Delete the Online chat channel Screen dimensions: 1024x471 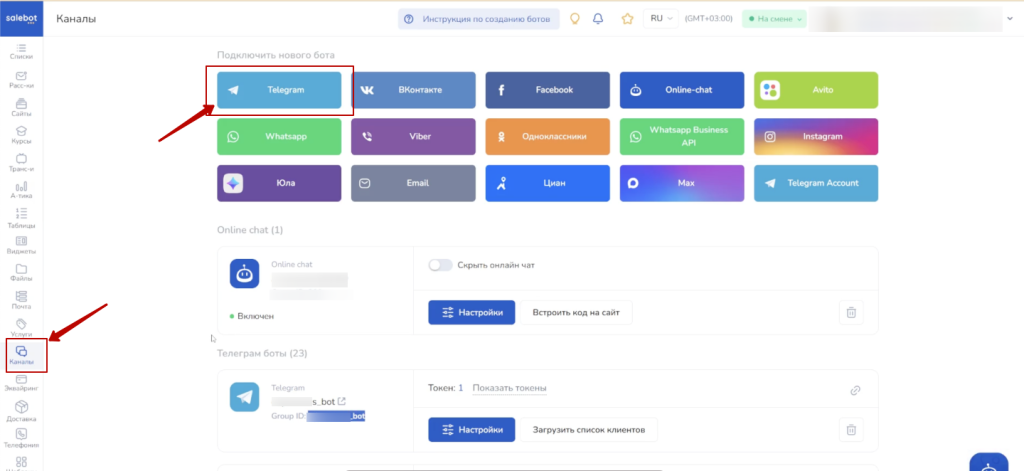(x=851, y=312)
